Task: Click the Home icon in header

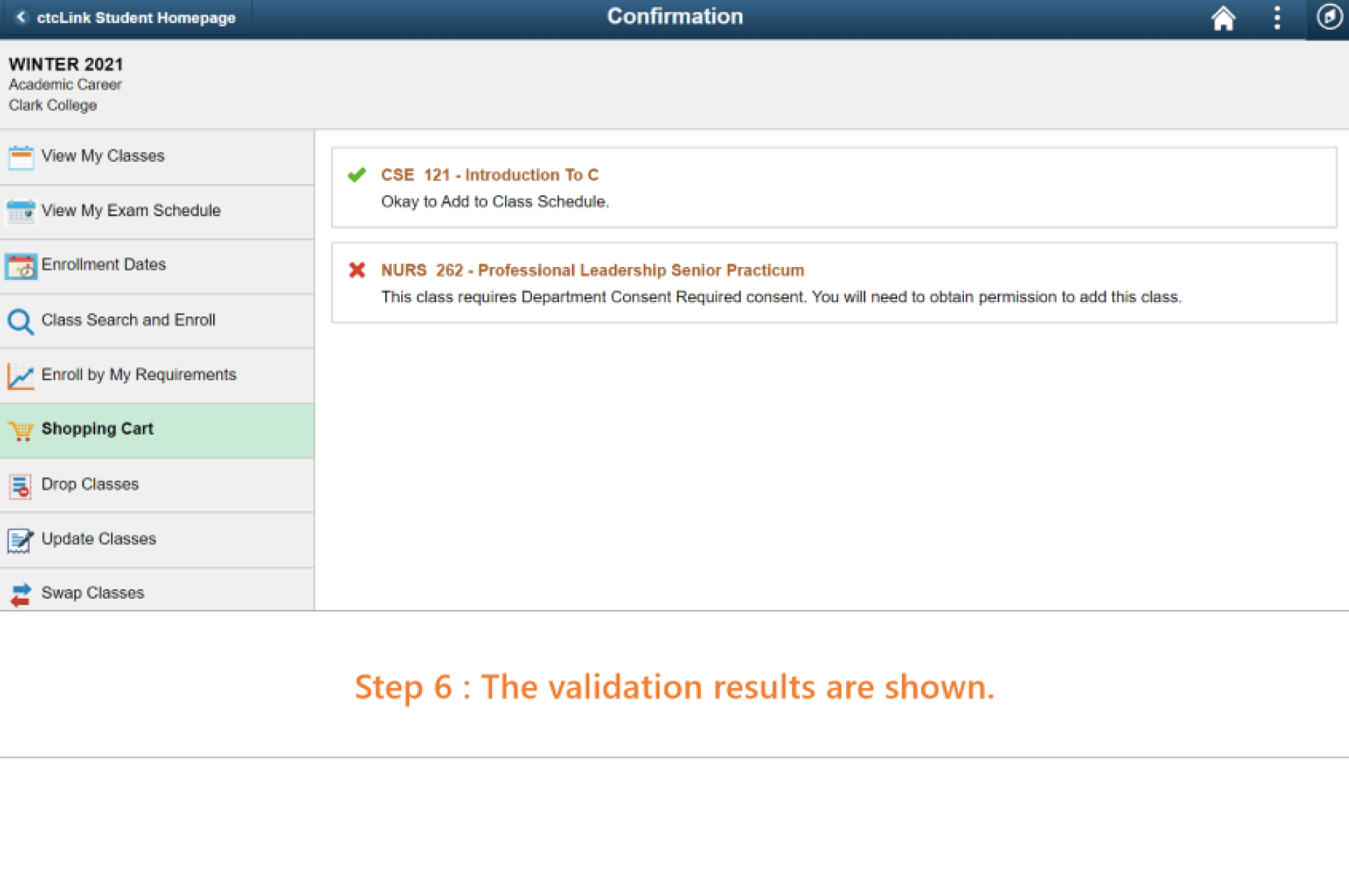Action: tap(1222, 18)
